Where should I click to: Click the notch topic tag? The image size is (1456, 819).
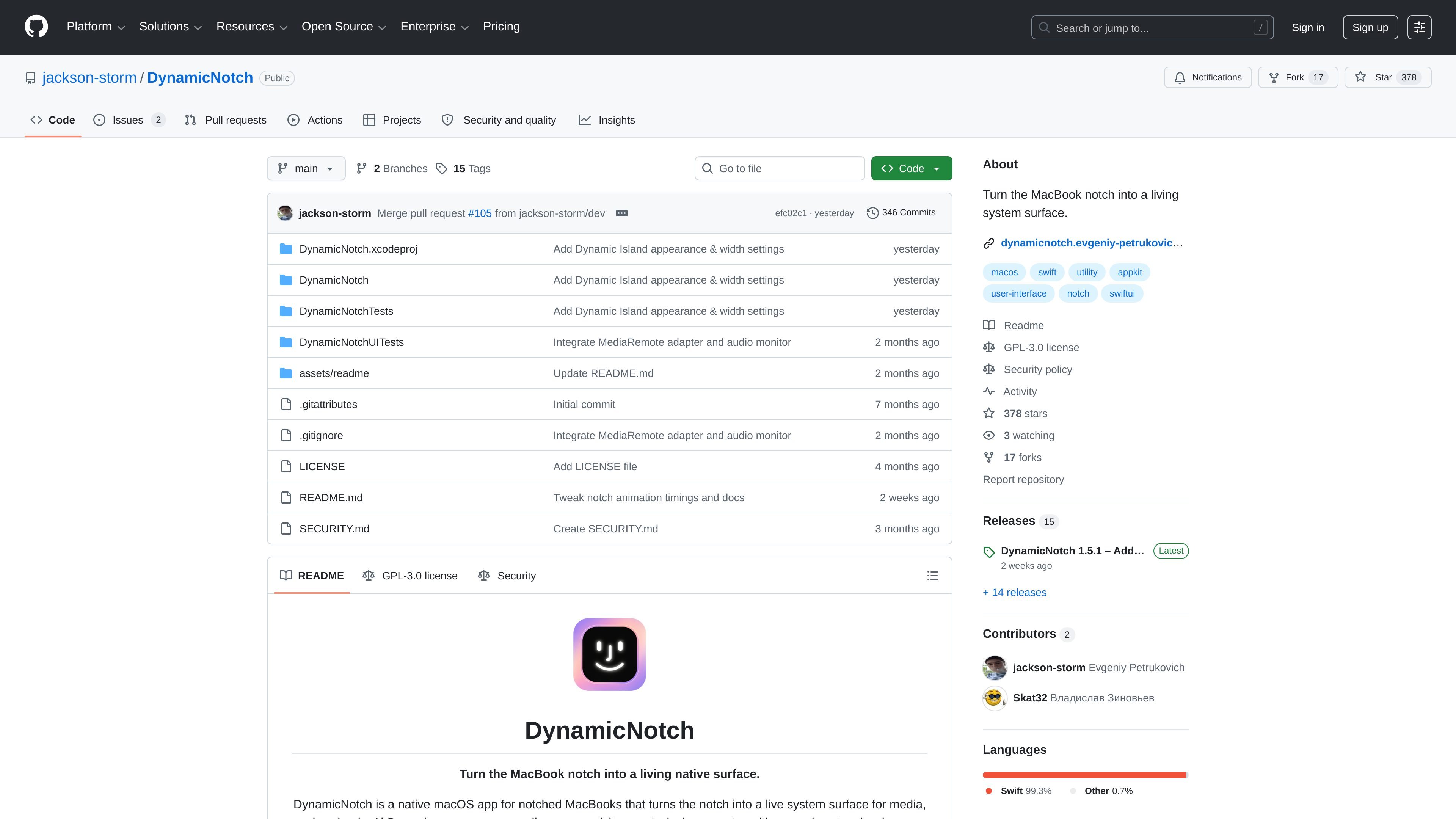1078,293
